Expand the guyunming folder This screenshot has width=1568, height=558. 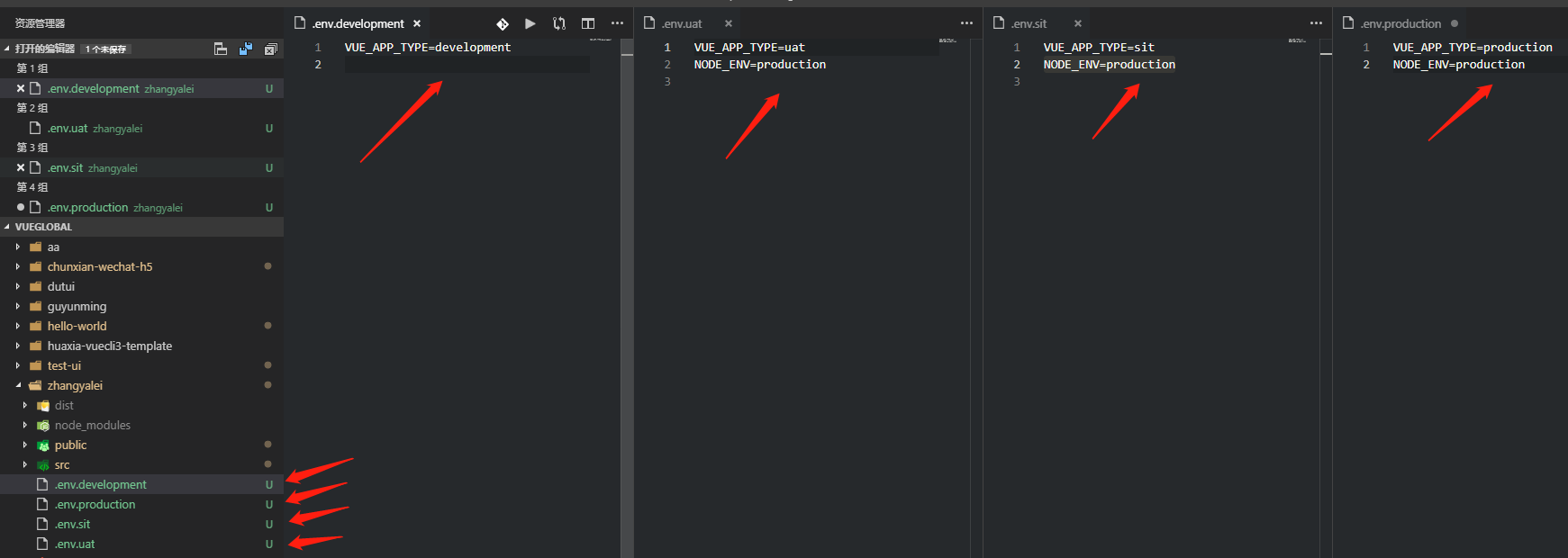18,306
